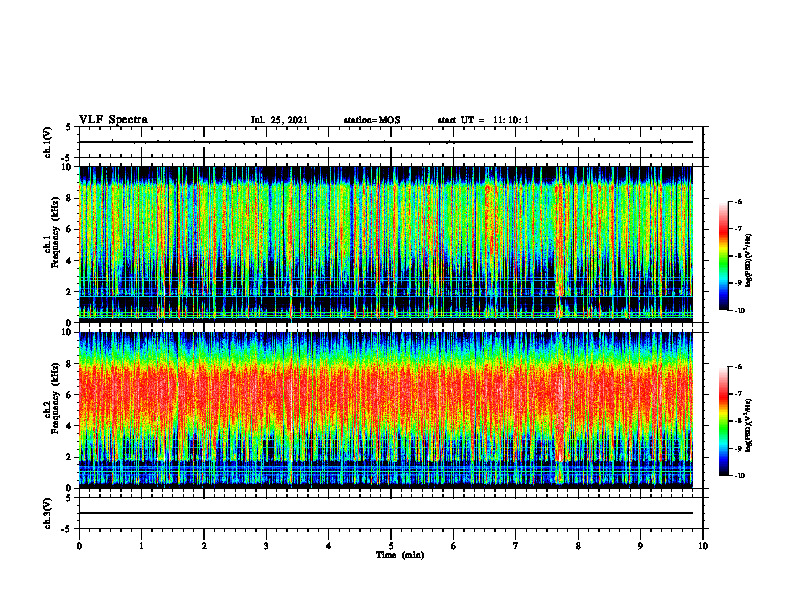792x612 pixels.
Task: Click the "Time (min)" axis title
Action: [400, 555]
